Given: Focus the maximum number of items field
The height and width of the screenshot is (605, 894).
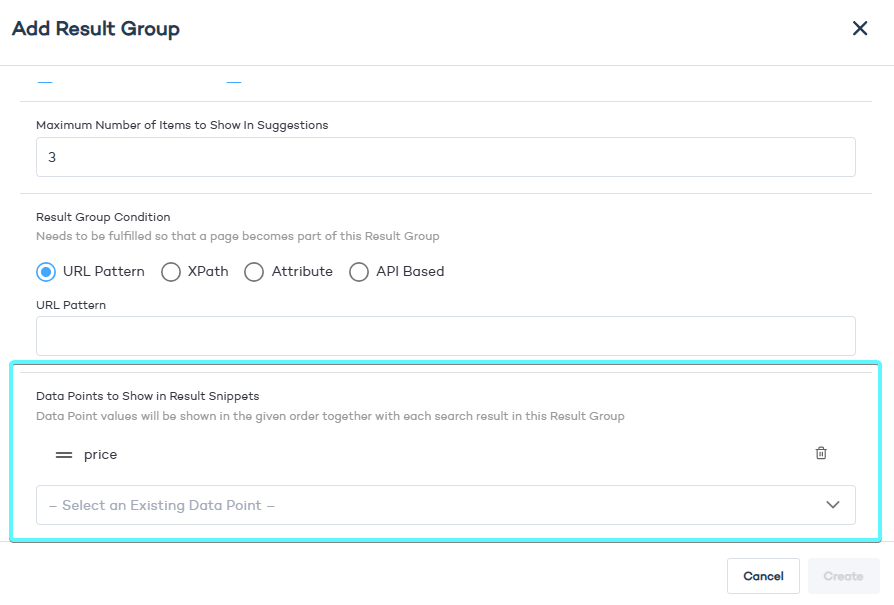Looking at the screenshot, I should [445, 157].
